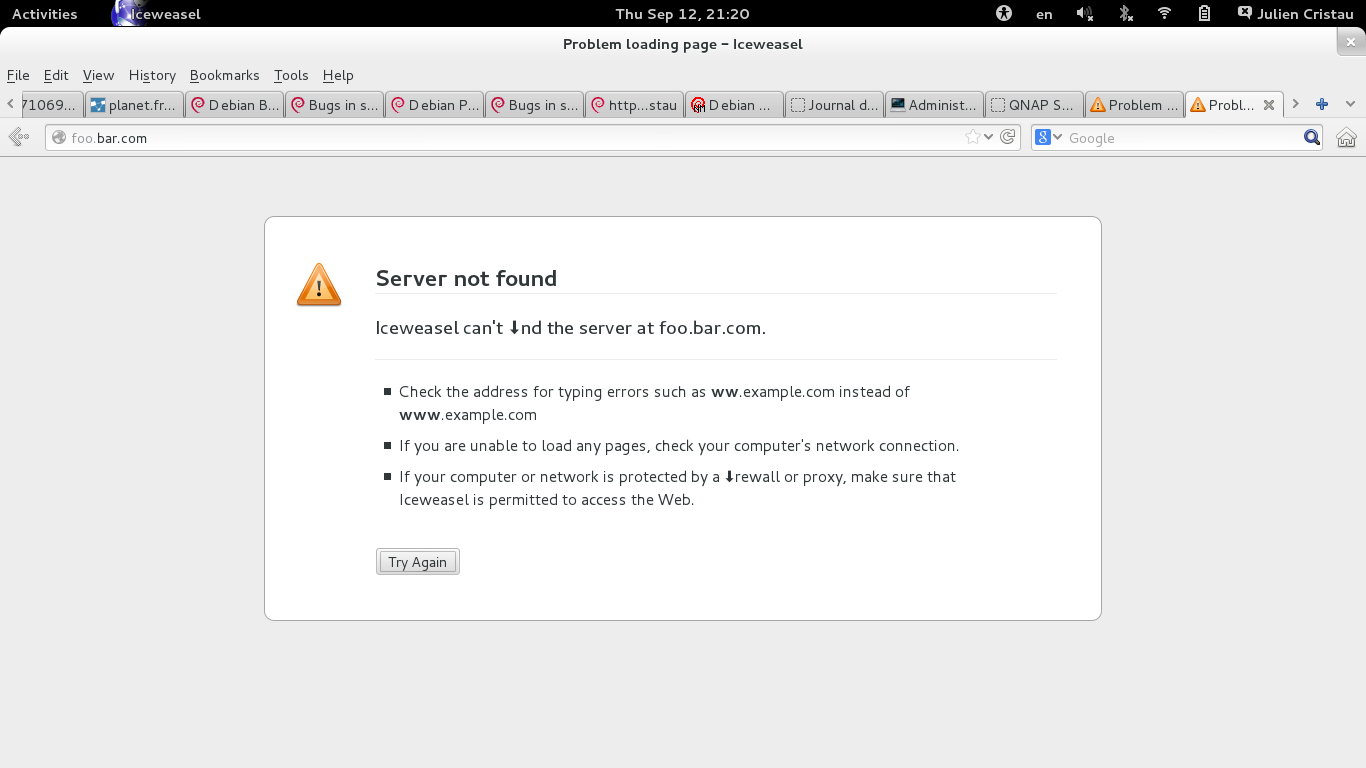Click the Wi-Fi network icon
The width and height of the screenshot is (1366, 768).
[x=1164, y=14]
